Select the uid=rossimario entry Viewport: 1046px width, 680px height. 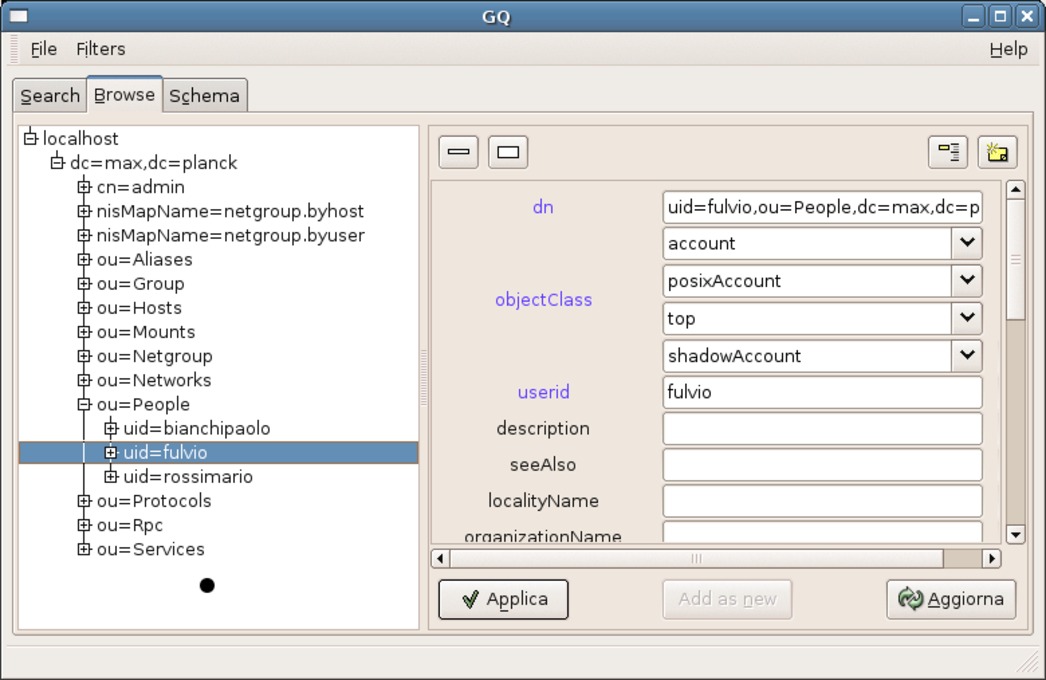pos(188,476)
